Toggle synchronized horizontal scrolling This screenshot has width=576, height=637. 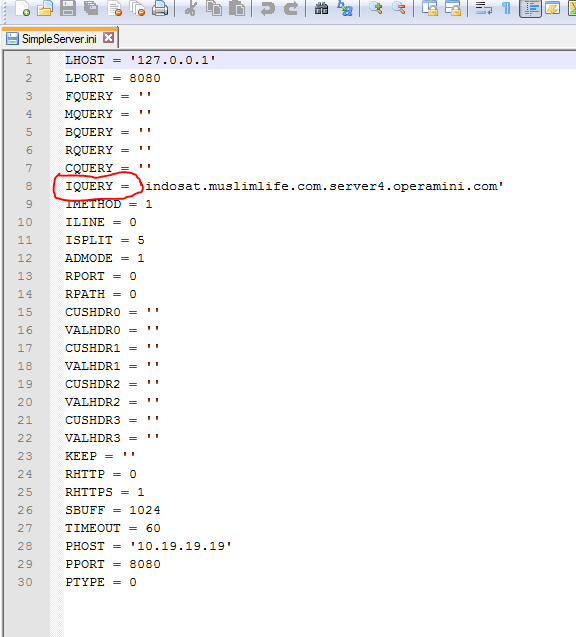click(453, 8)
